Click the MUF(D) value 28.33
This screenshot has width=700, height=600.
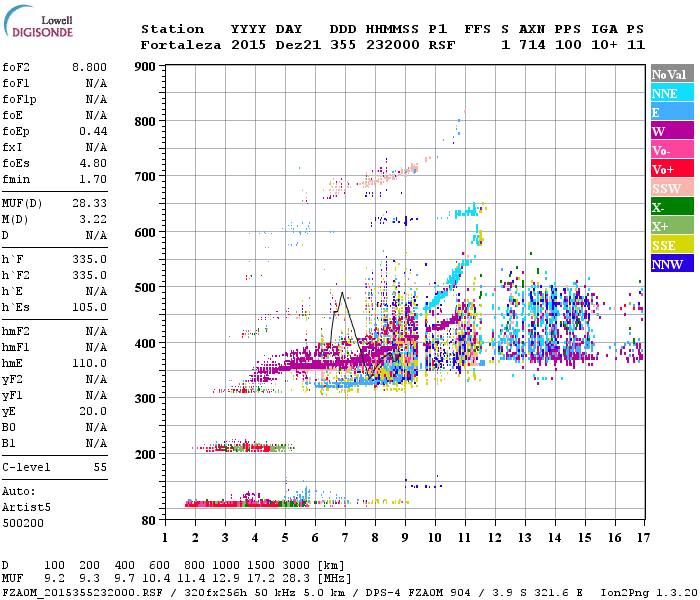[89, 203]
